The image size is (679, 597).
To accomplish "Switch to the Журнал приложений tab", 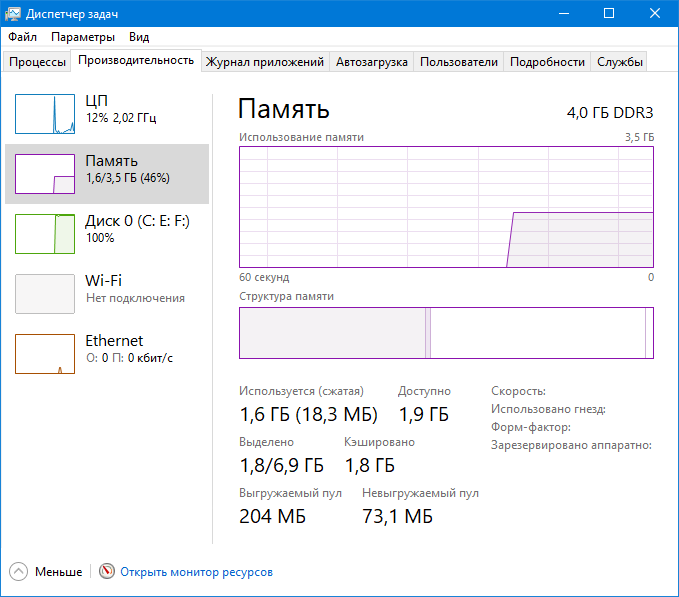I will coord(265,62).
